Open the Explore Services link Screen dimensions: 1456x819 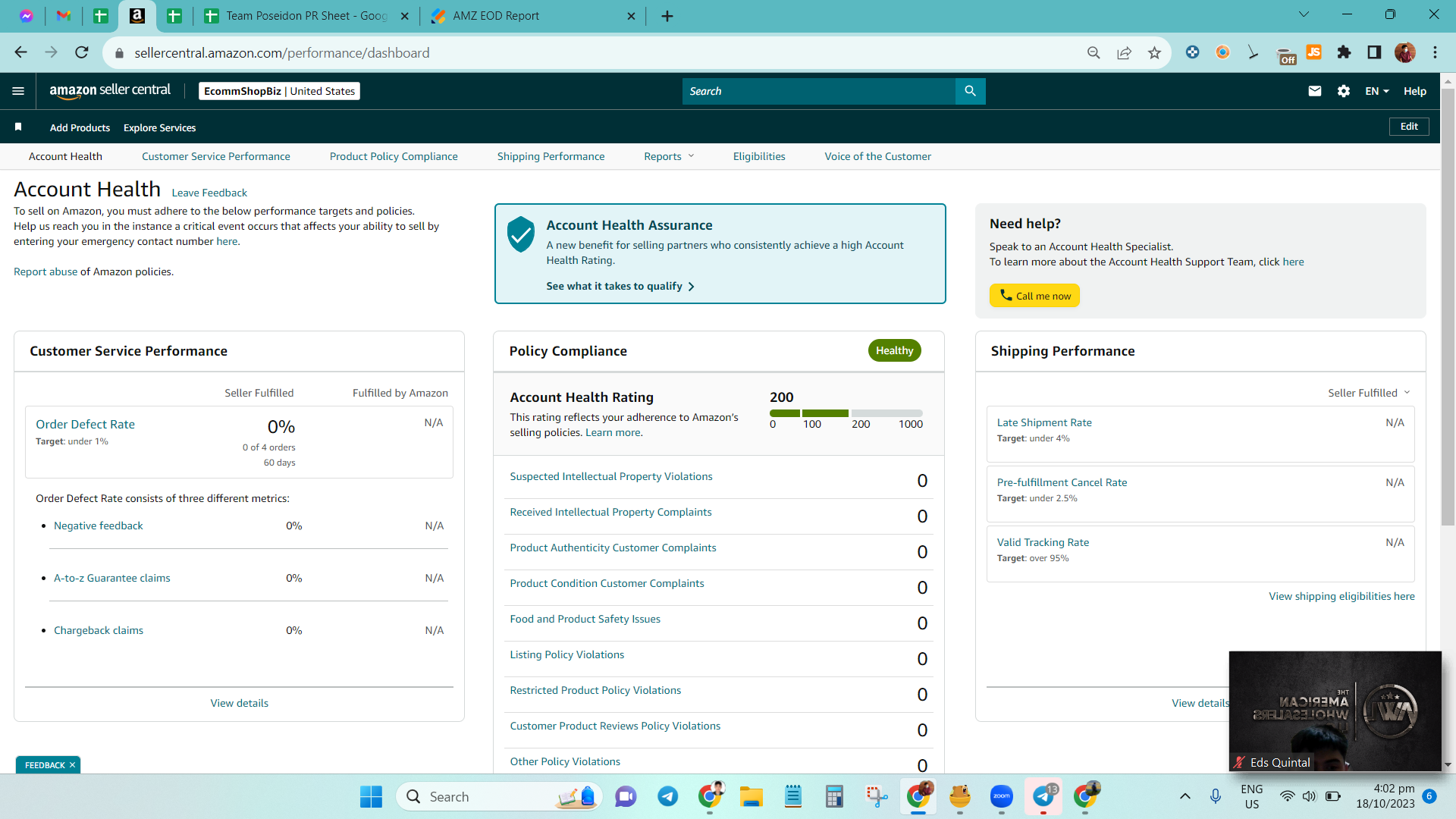click(159, 127)
